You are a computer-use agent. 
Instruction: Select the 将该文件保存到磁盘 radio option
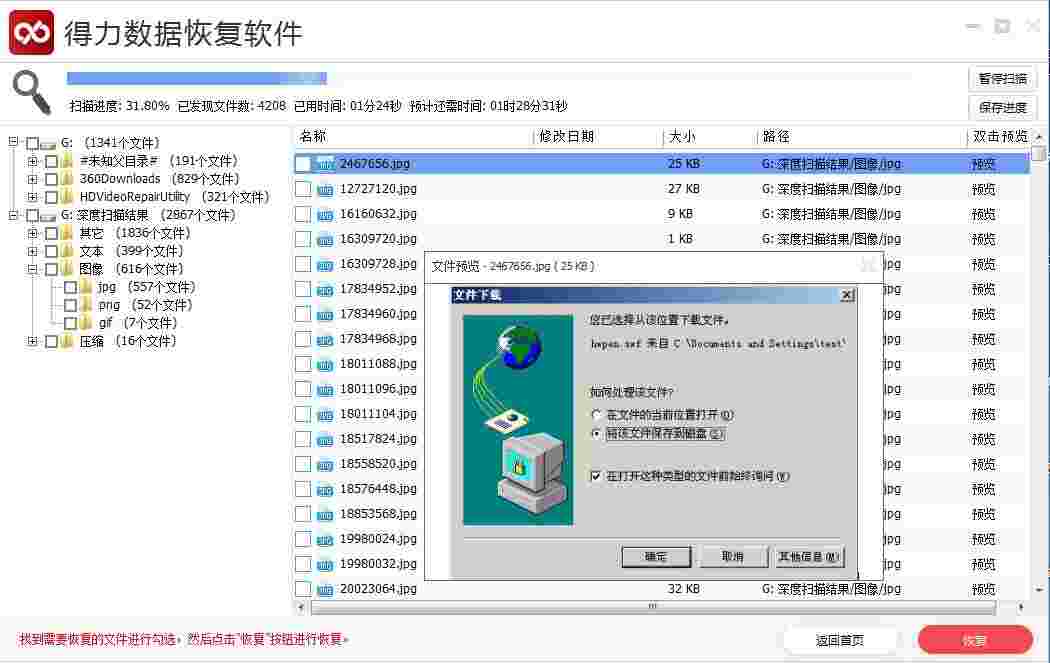pyautogui.click(x=596, y=434)
